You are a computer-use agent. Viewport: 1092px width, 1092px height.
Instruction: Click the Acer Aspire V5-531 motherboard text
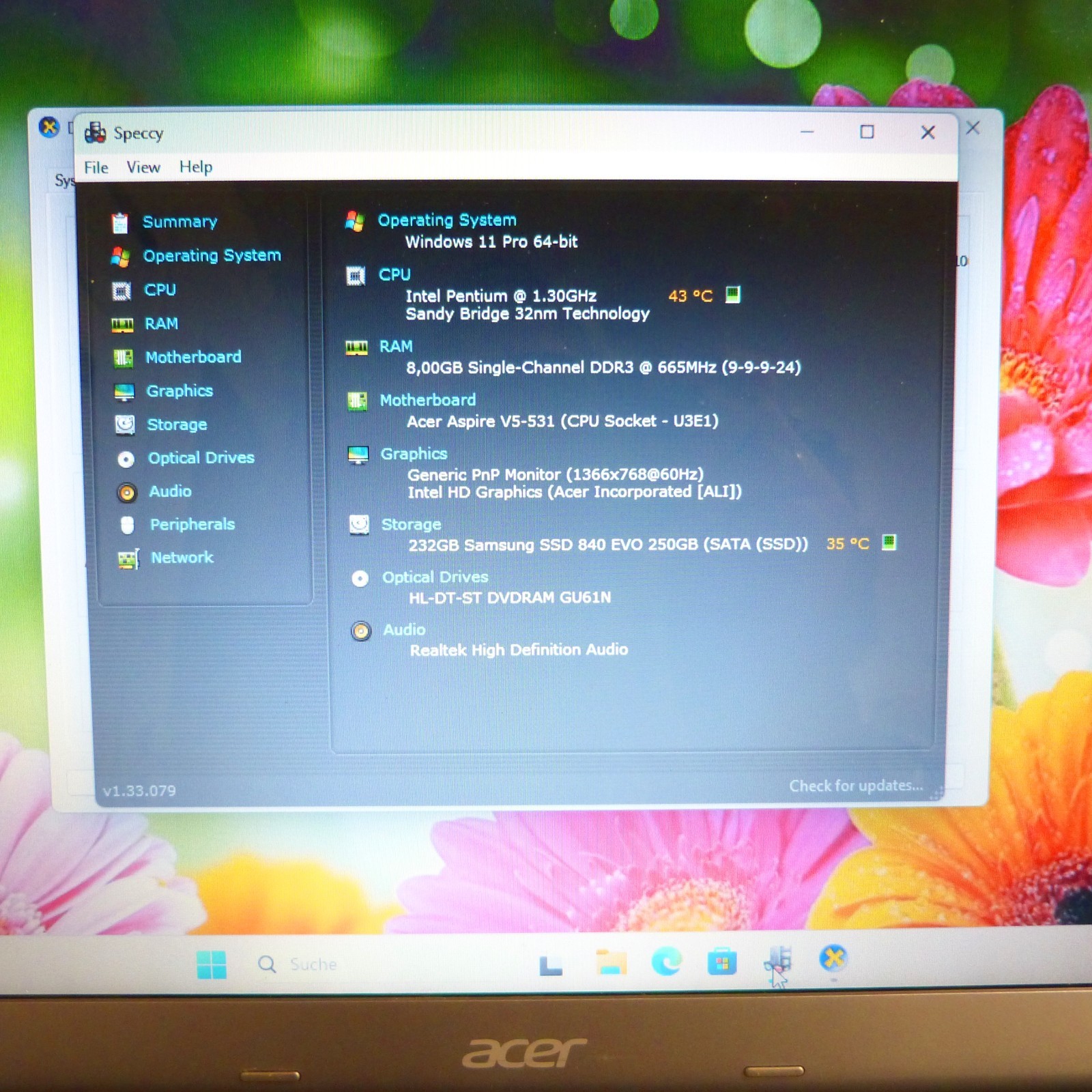(x=562, y=421)
